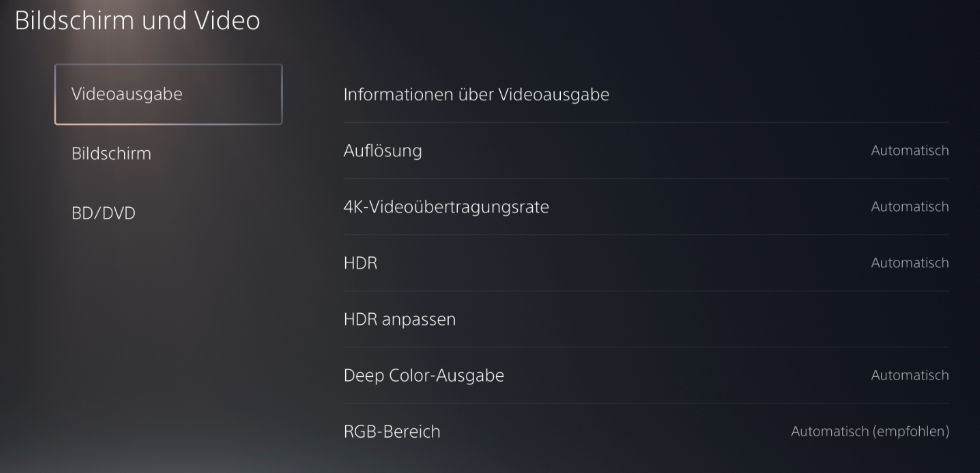Click the Deep Color-Ausgabe label
This screenshot has width=980, height=473.
click(423, 376)
